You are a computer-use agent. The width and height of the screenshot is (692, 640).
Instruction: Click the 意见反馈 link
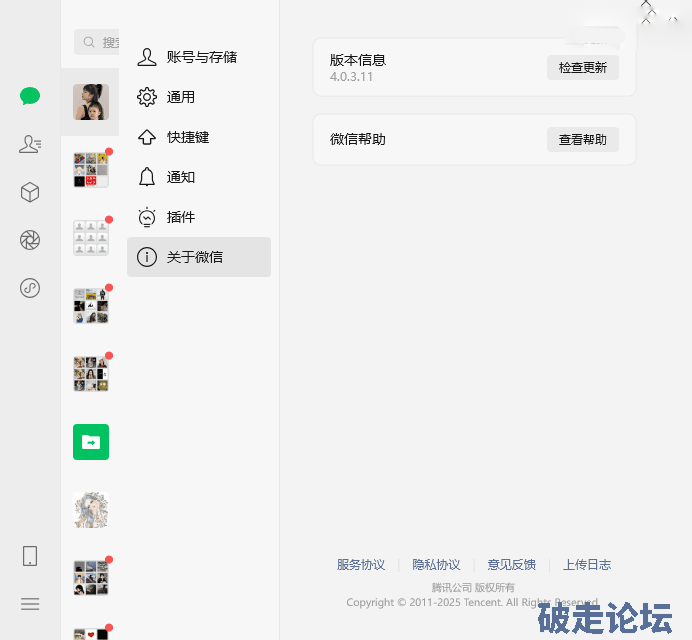(x=511, y=565)
